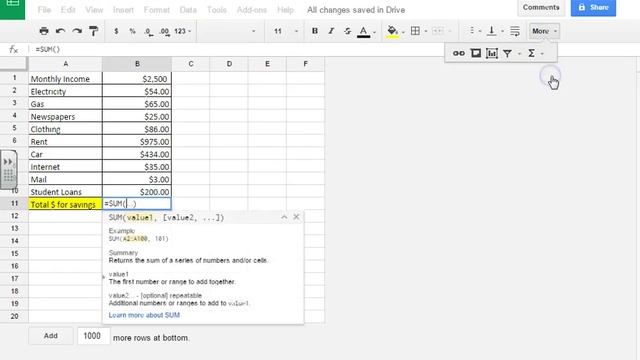Select column A header
The width and height of the screenshot is (640, 360).
pyautogui.click(x=65, y=64)
